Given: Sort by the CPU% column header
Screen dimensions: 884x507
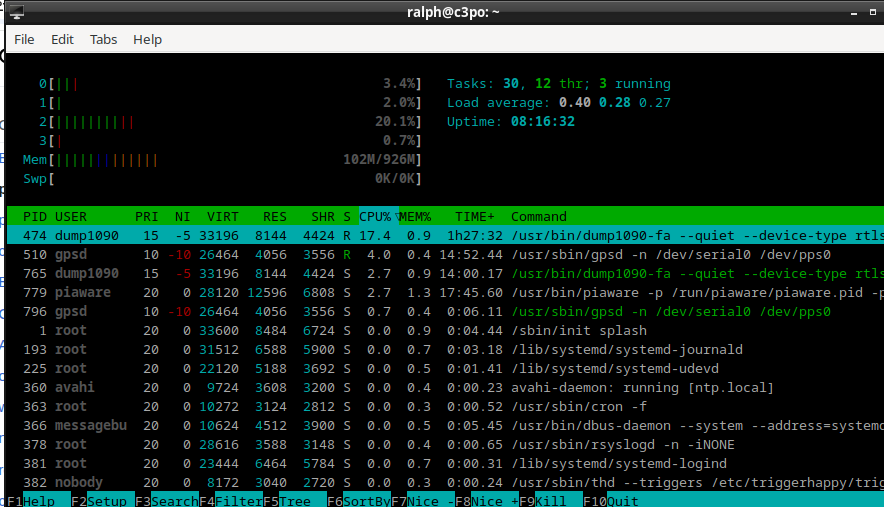Looking at the screenshot, I should (376, 217).
